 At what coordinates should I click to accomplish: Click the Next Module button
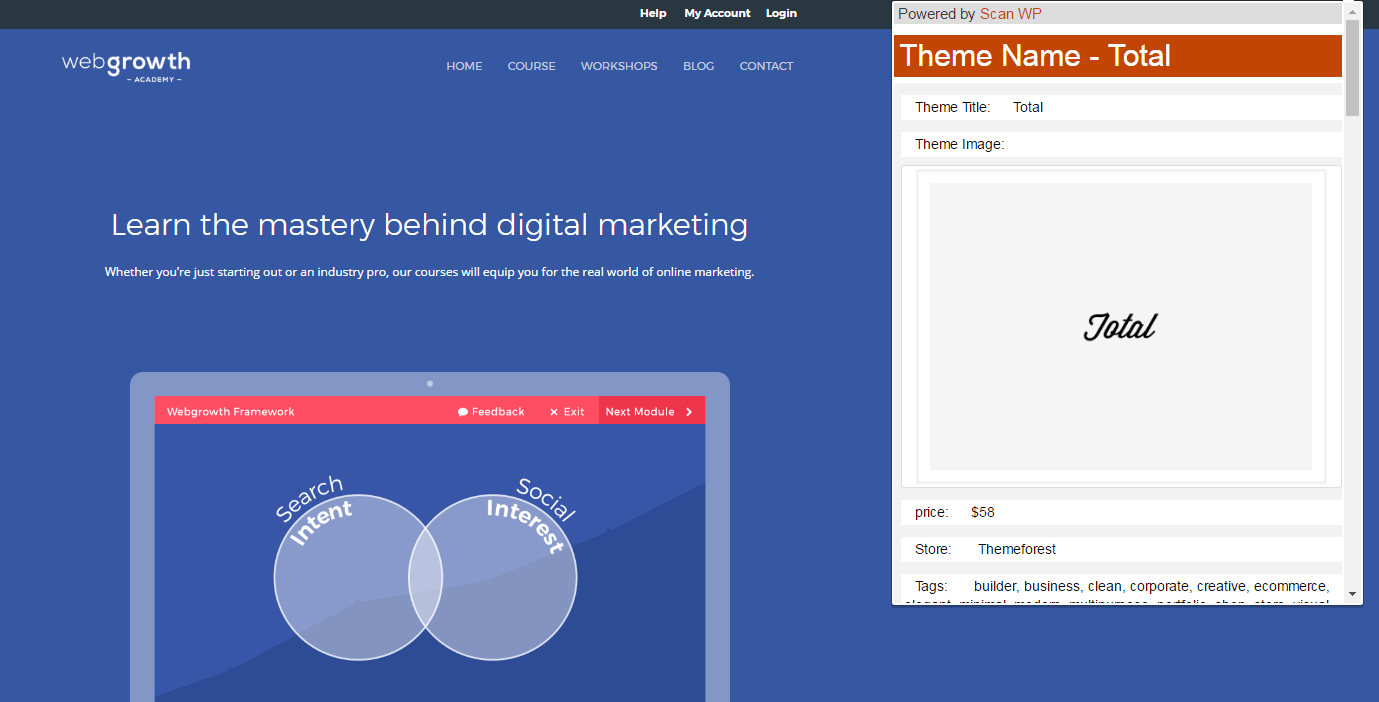pos(652,411)
